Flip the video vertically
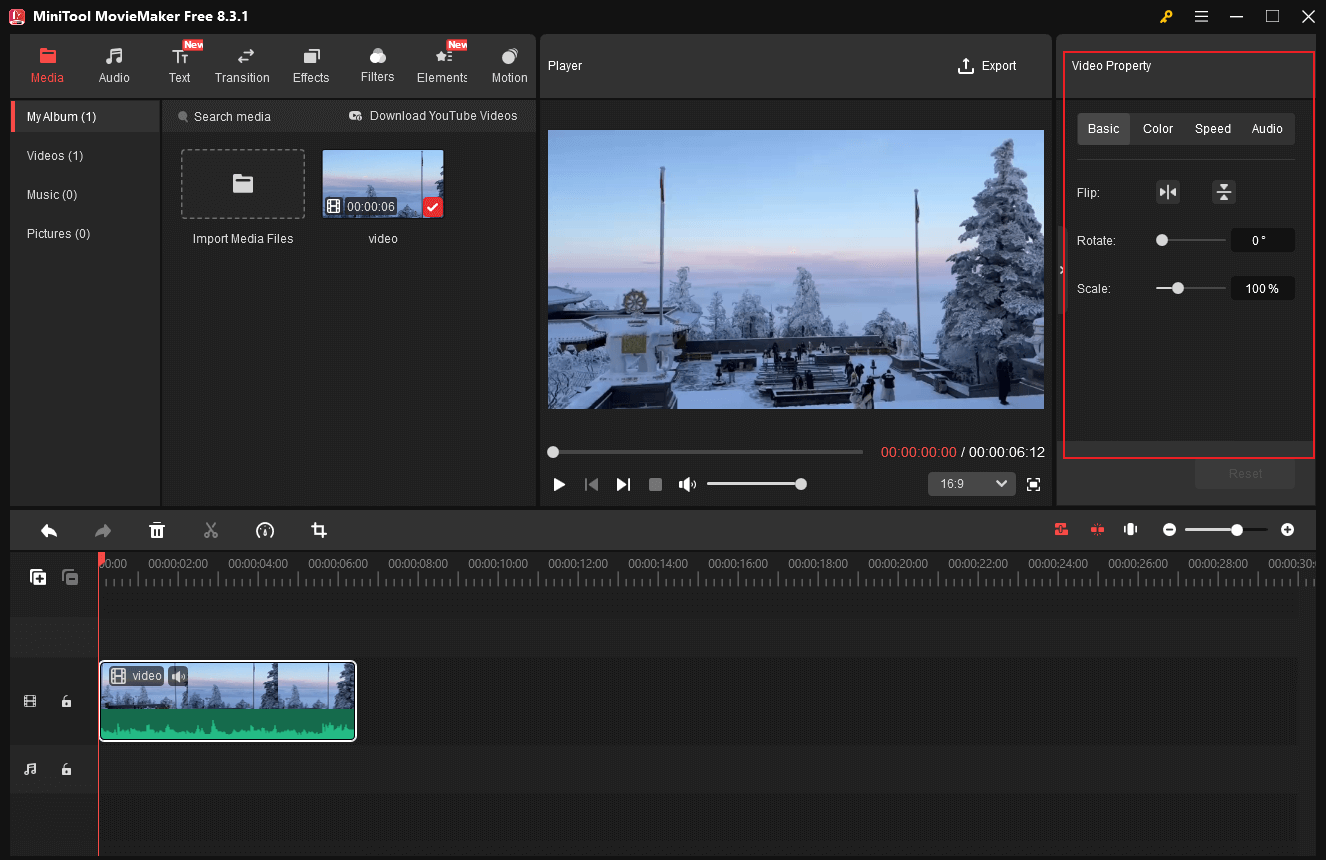The image size is (1326, 860). click(x=1224, y=192)
